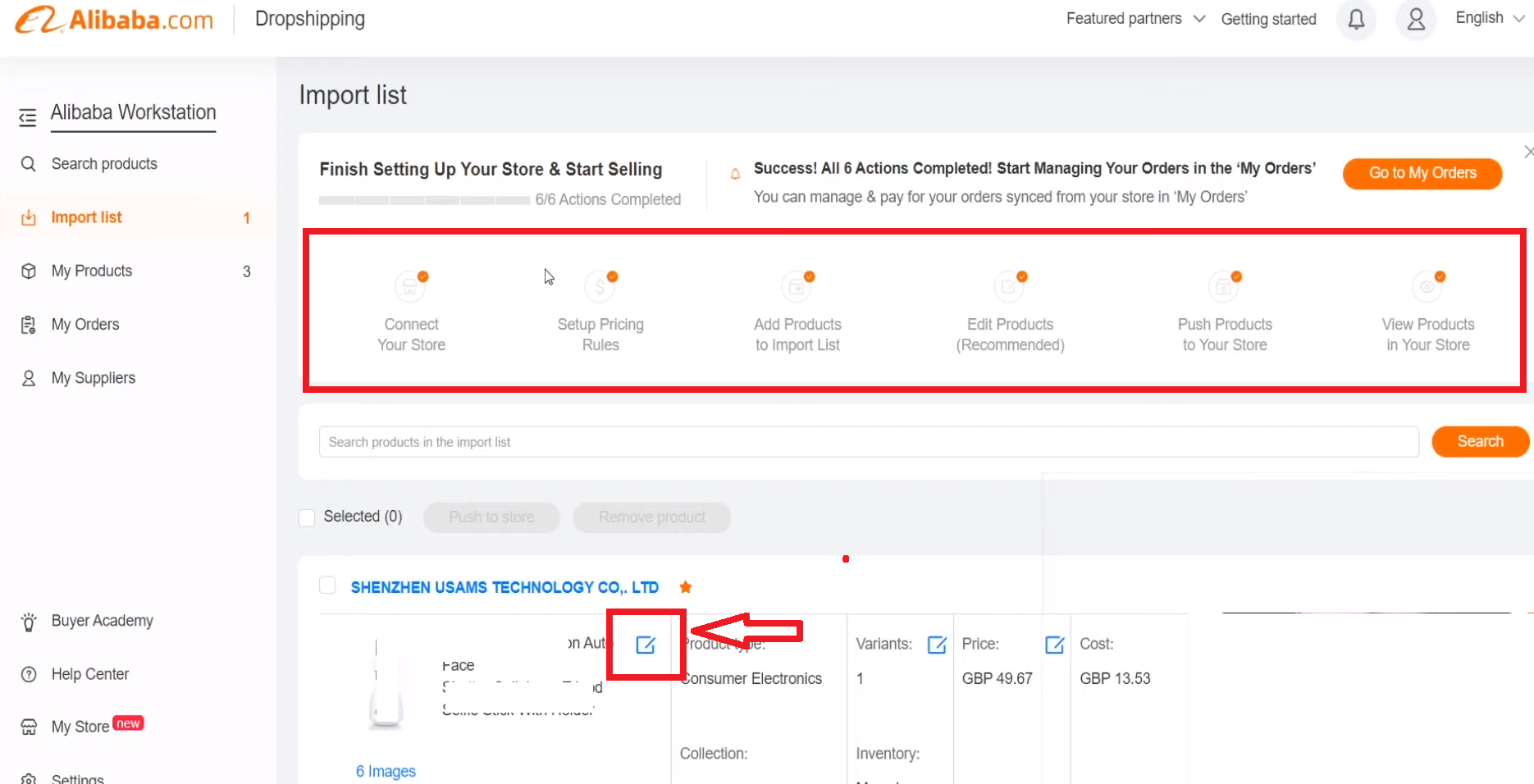Click the Help Center question mark icon

(29, 674)
